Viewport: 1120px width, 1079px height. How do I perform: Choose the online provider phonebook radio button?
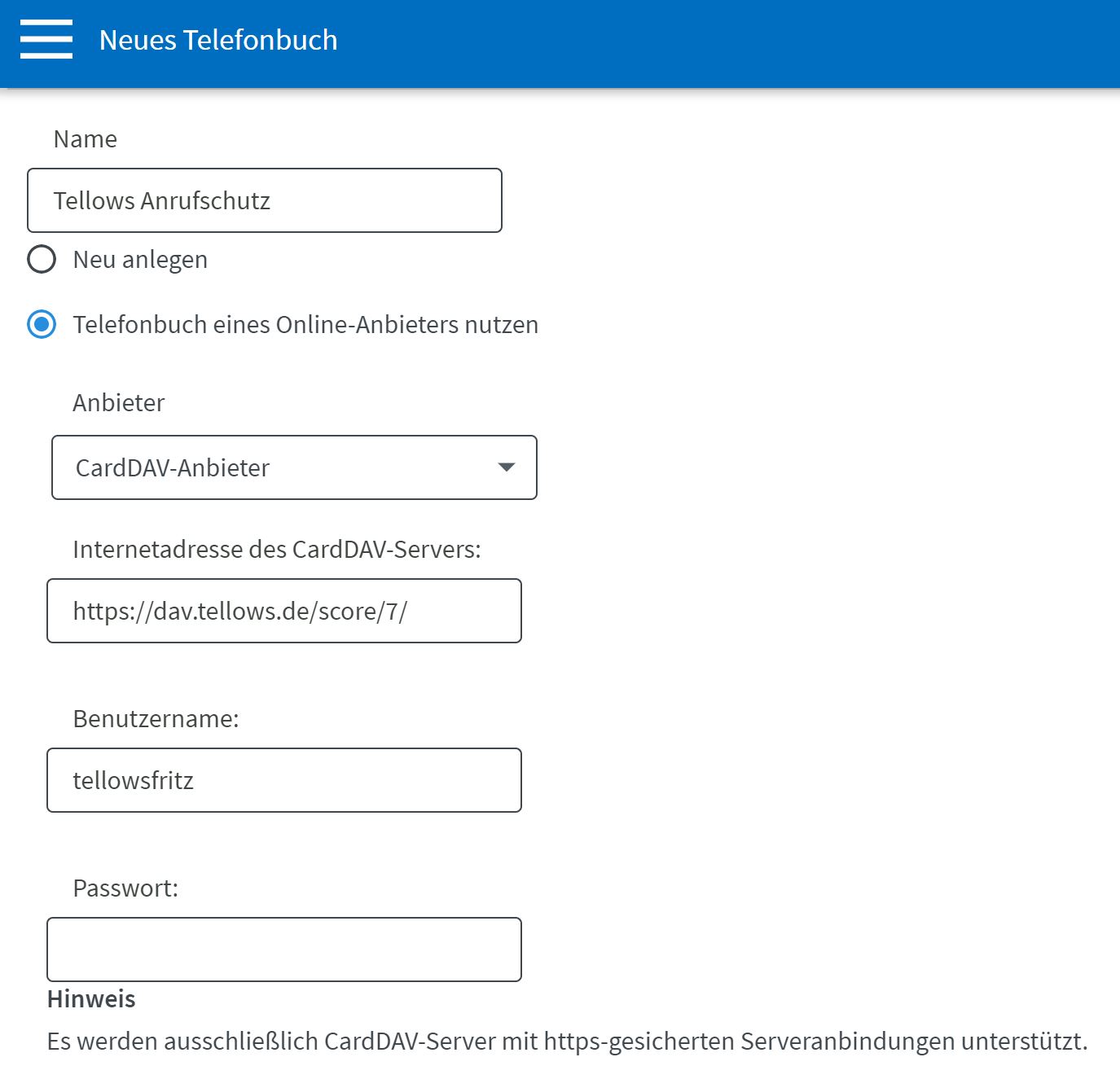pos(42,325)
